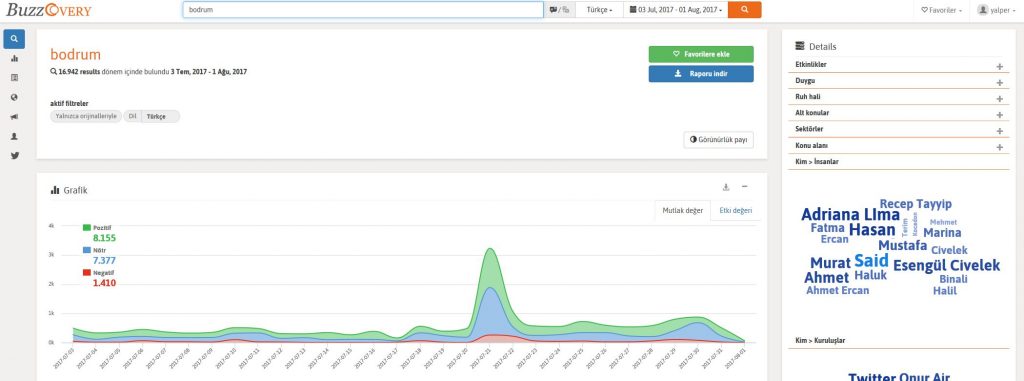Click Binali in the people cloud
The height and width of the screenshot is (381, 1024).
pyautogui.click(x=953, y=279)
